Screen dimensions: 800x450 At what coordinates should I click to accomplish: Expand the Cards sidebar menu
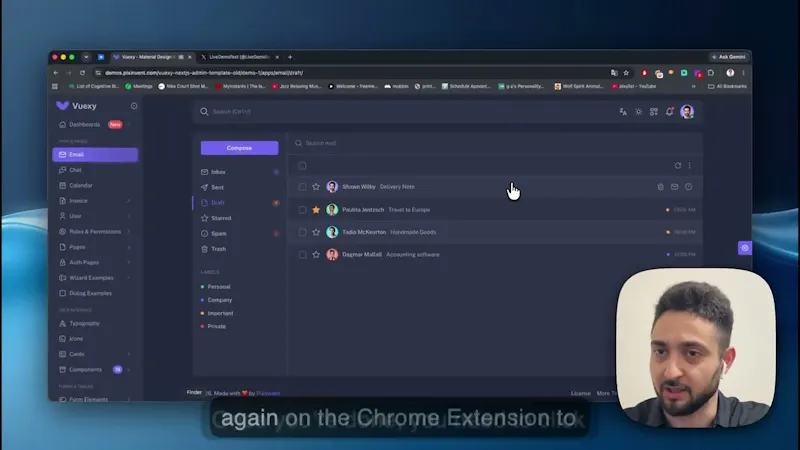(95, 354)
